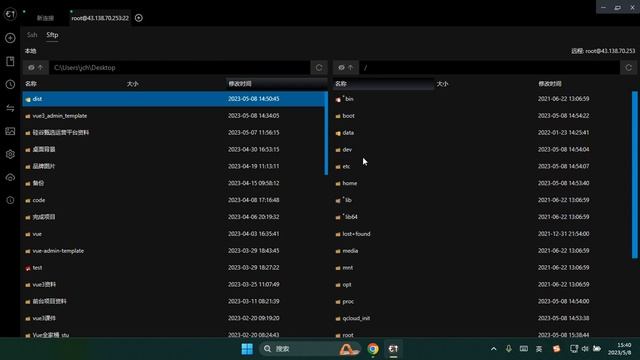Select remote folder qcloud_init

482,318
